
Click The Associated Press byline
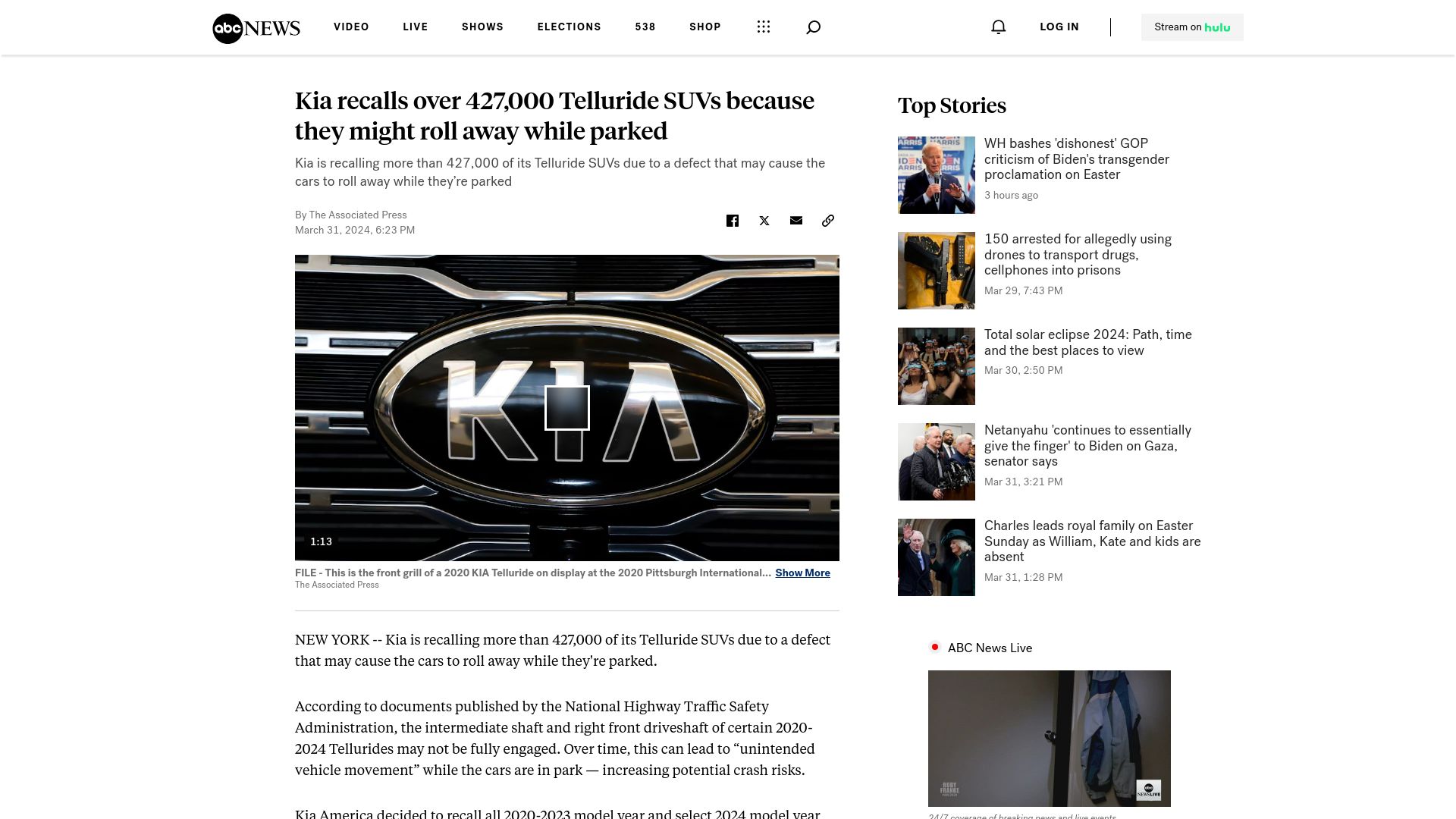(x=358, y=215)
